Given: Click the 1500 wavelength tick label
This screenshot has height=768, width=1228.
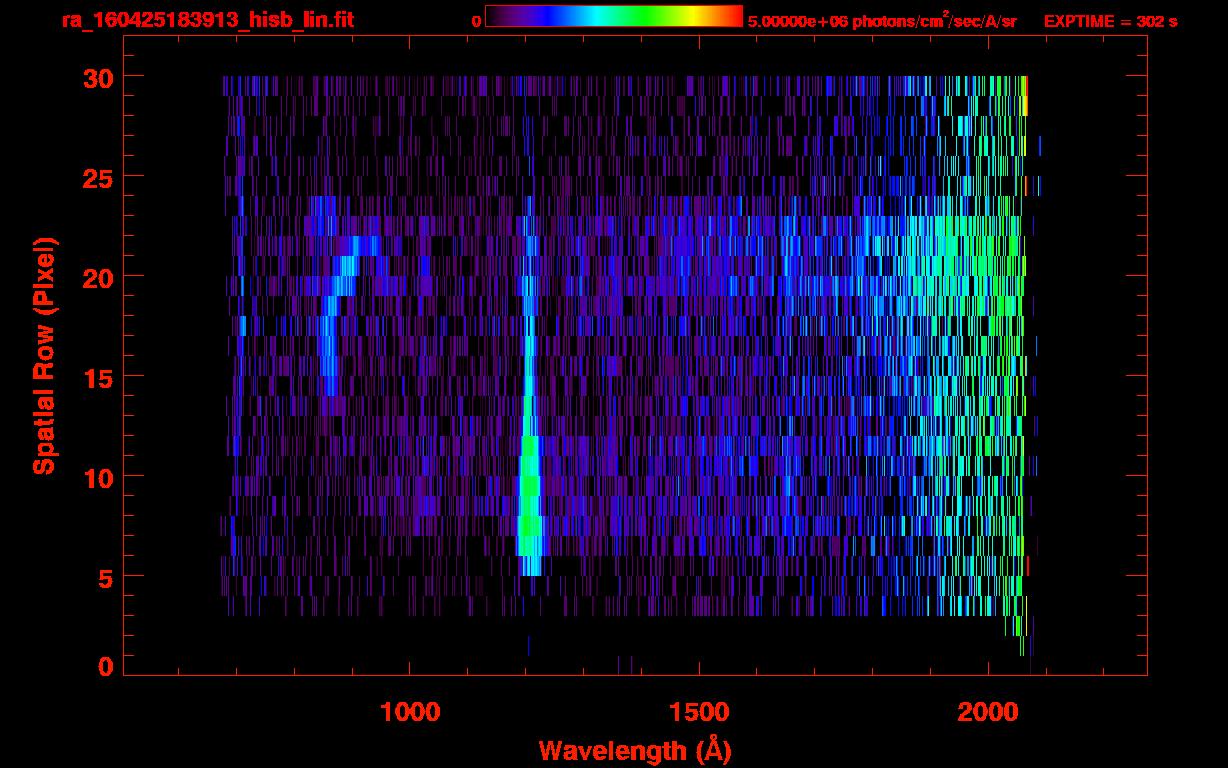Looking at the screenshot, I should 699,711.
